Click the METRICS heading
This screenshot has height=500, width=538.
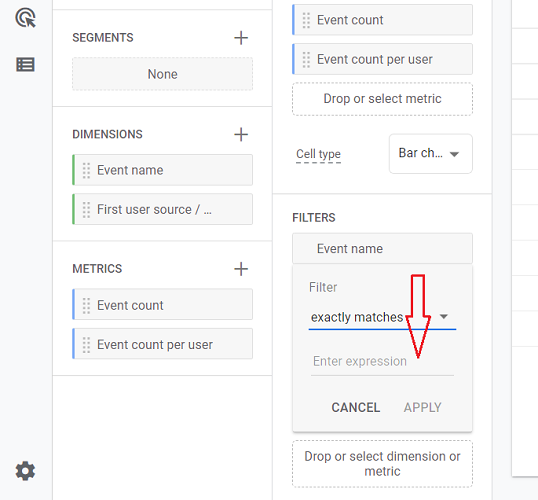point(97,269)
